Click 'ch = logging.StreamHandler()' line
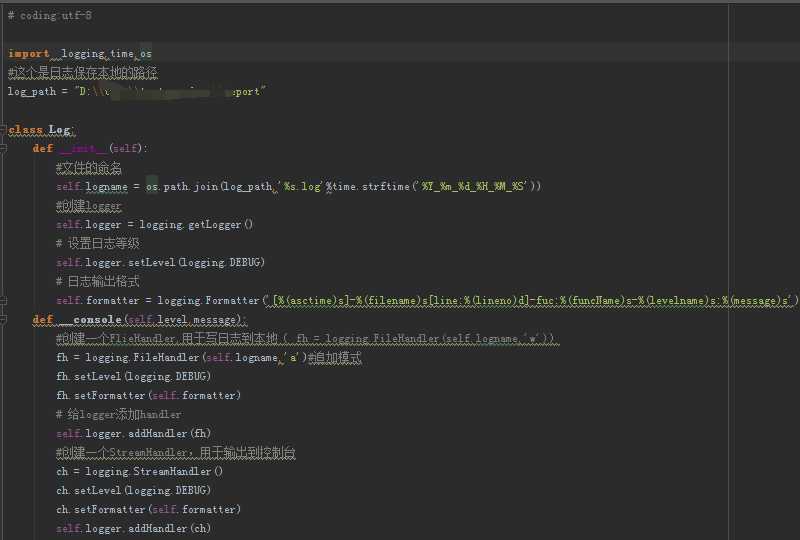 point(139,472)
